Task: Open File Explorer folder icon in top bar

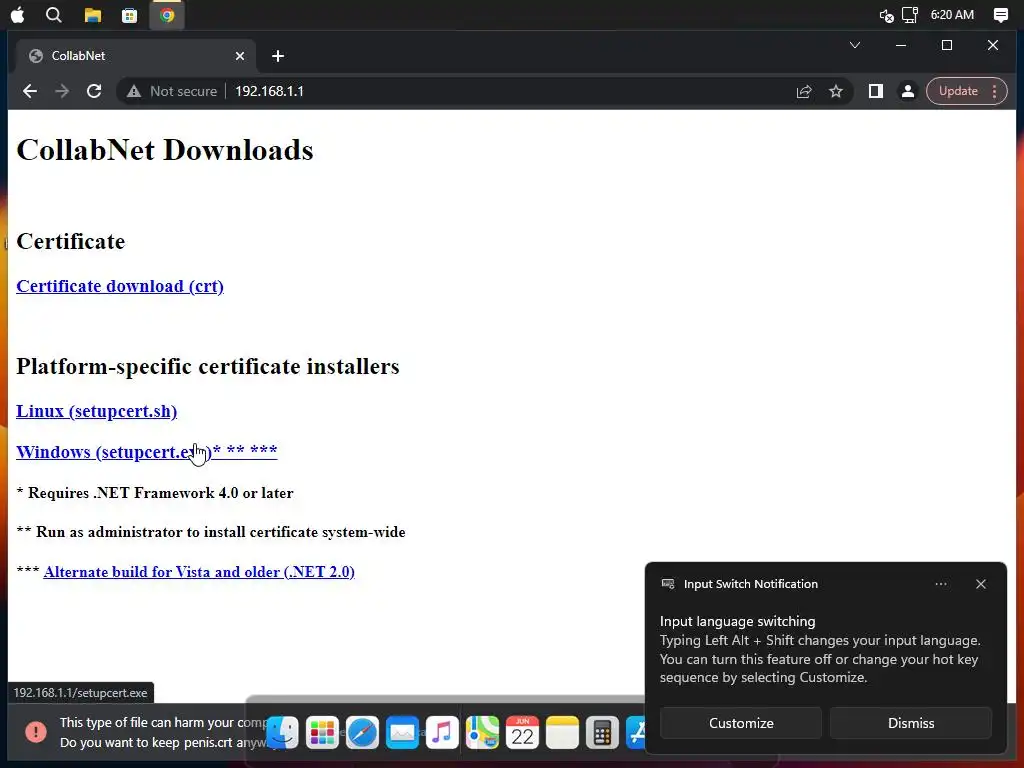Action: pos(93,15)
